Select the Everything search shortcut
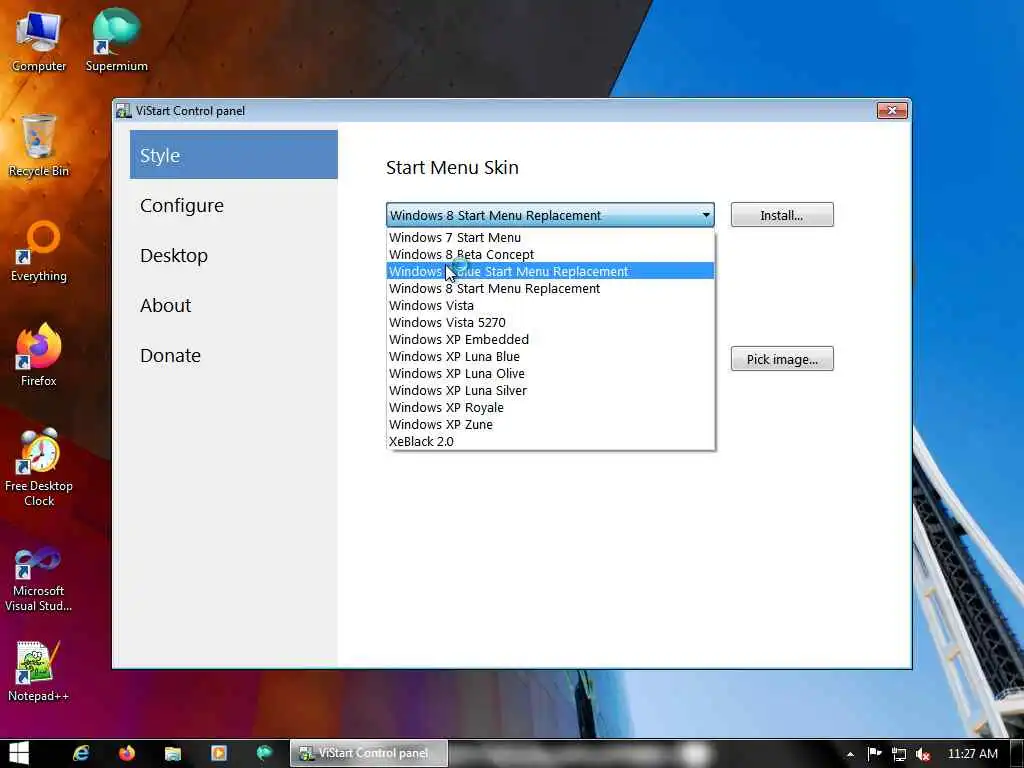The width and height of the screenshot is (1024, 768). coord(39,251)
